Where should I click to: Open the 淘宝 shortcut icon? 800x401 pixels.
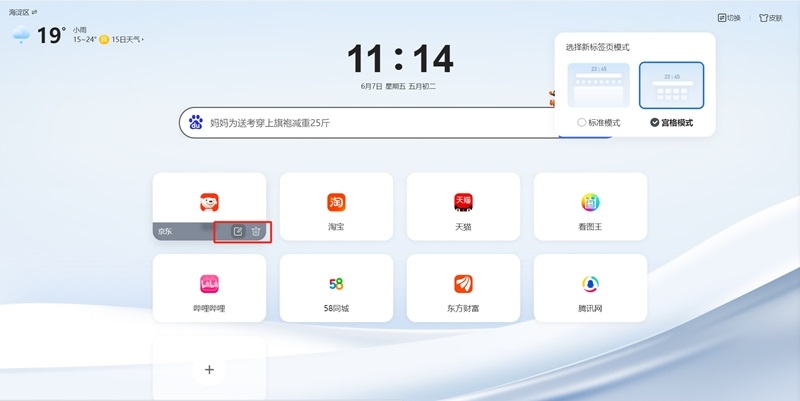click(x=336, y=202)
